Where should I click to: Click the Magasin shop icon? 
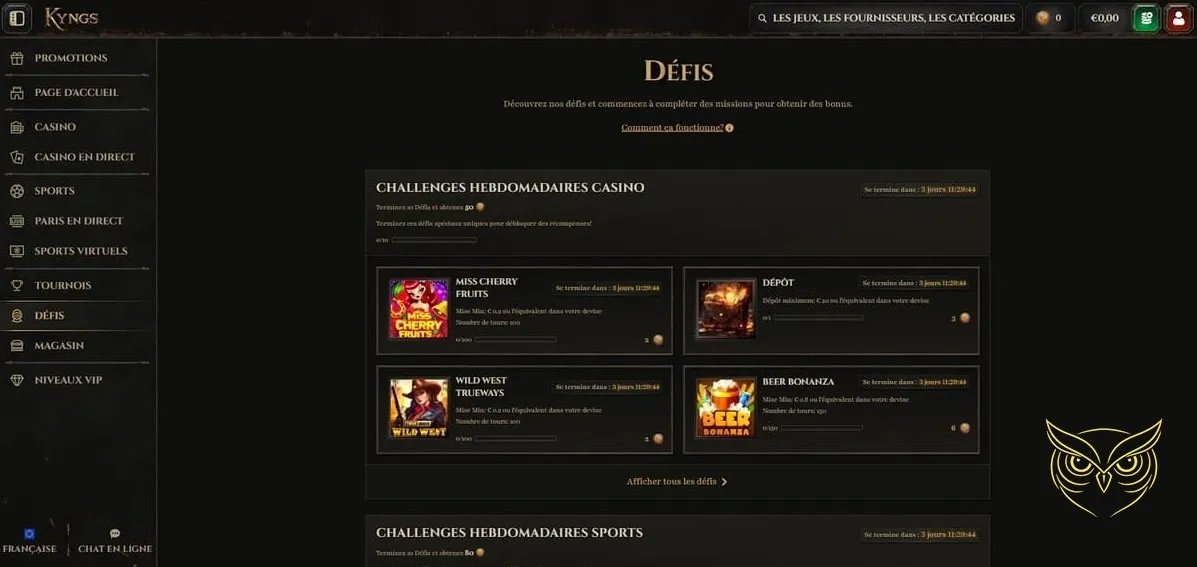click(x=17, y=345)
